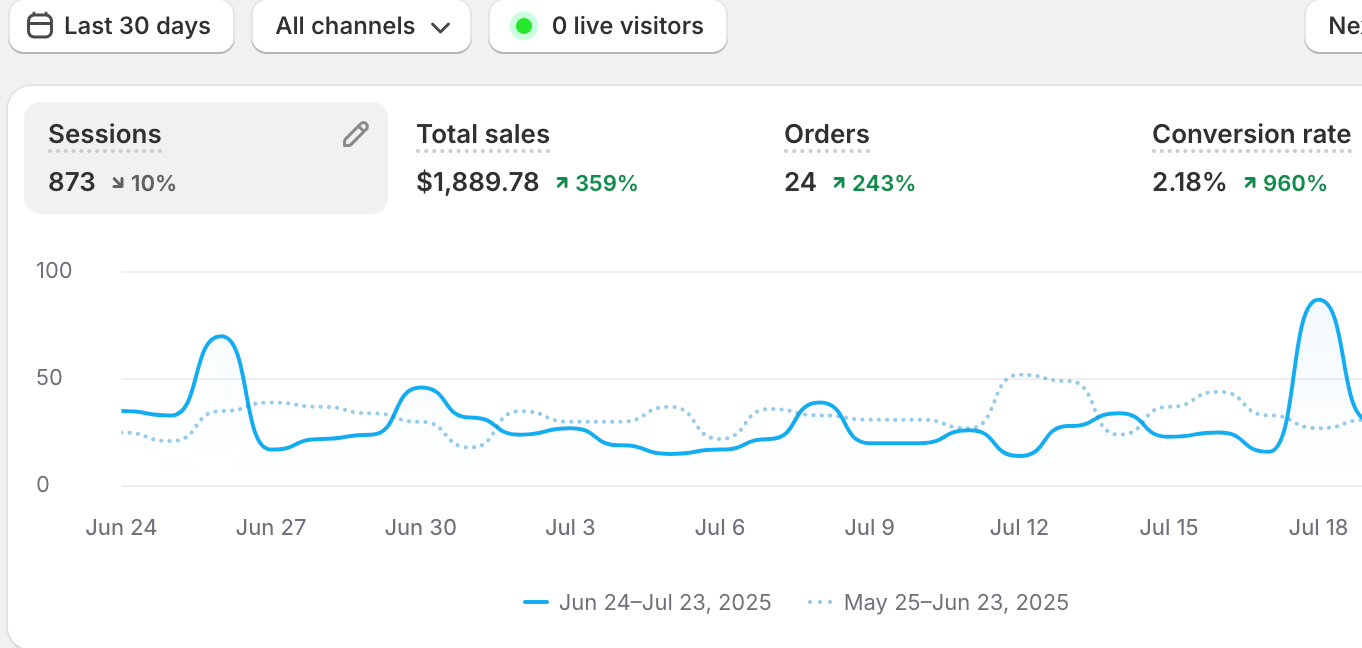The width and height of the screenshot is (1362, 648).
Task: Click the pencil edit icon on Sessions card
Action: 355,135
